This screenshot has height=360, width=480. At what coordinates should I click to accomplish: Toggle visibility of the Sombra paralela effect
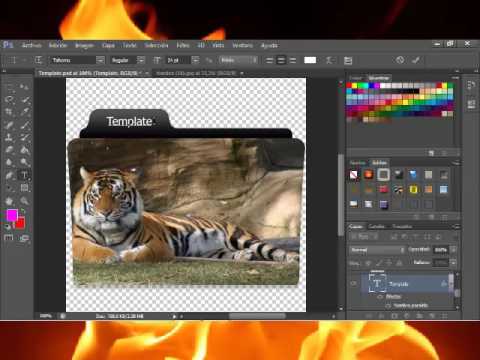(x=388, y=305)
